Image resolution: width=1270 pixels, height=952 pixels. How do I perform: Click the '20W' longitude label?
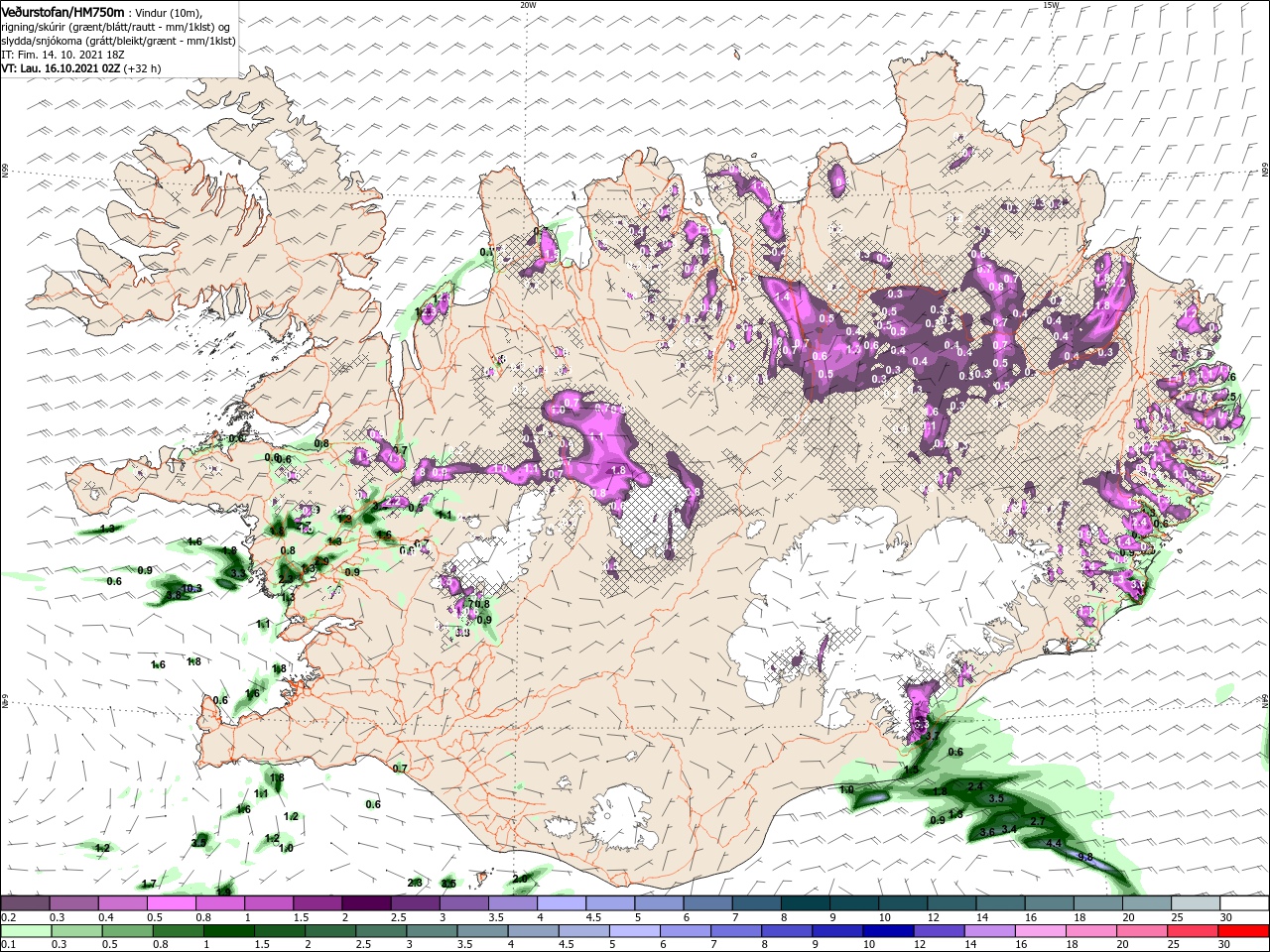528,5
